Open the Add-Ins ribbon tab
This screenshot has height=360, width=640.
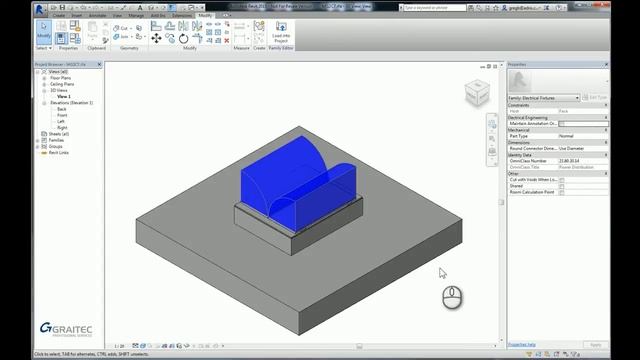(x=158, y=16)
